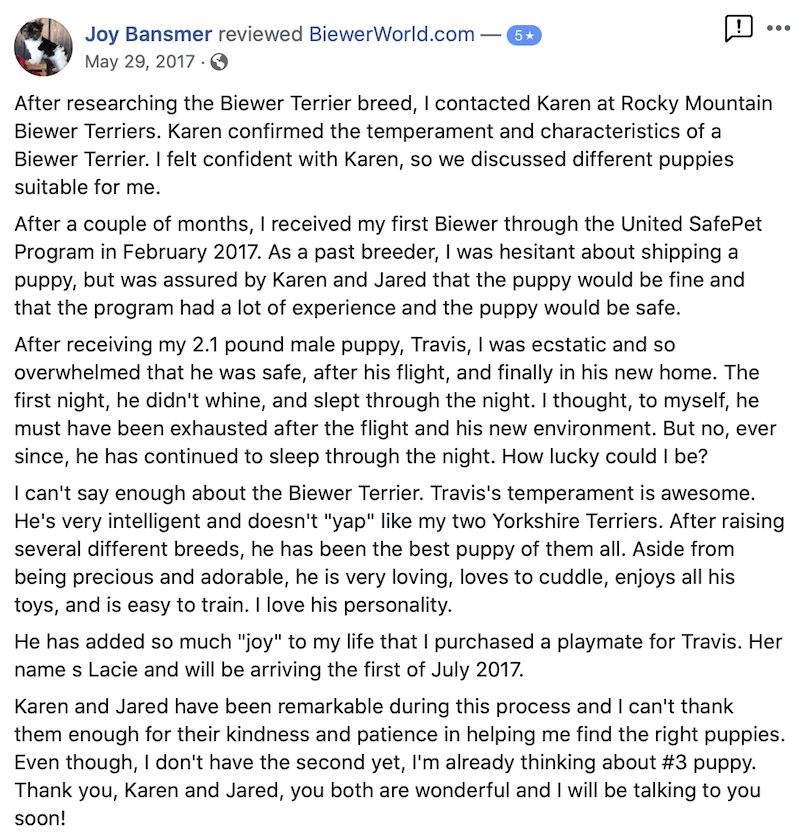Click the public globe privacy icon

click(x=219, y=62)
